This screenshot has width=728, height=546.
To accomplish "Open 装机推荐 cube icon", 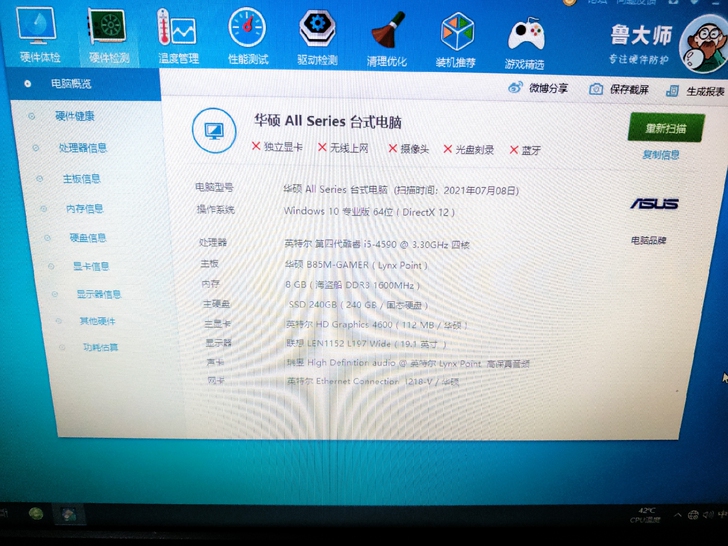I will point(457,32).
